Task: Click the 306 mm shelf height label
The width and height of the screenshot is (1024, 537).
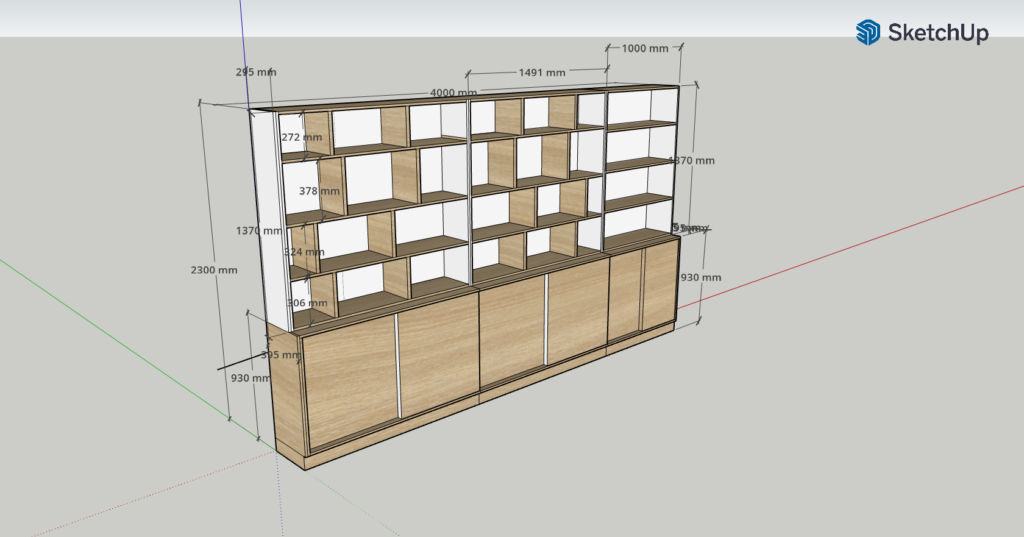Action: [x=307, y=303]
